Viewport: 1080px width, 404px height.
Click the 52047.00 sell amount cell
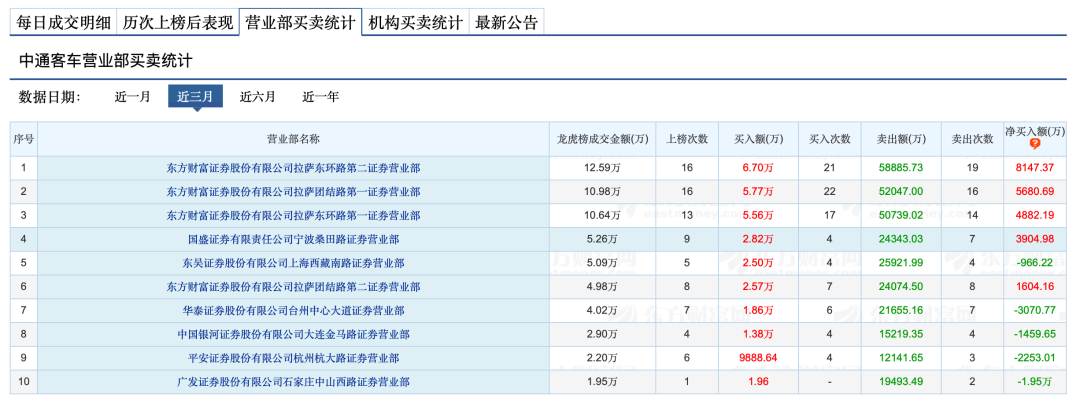901,191
